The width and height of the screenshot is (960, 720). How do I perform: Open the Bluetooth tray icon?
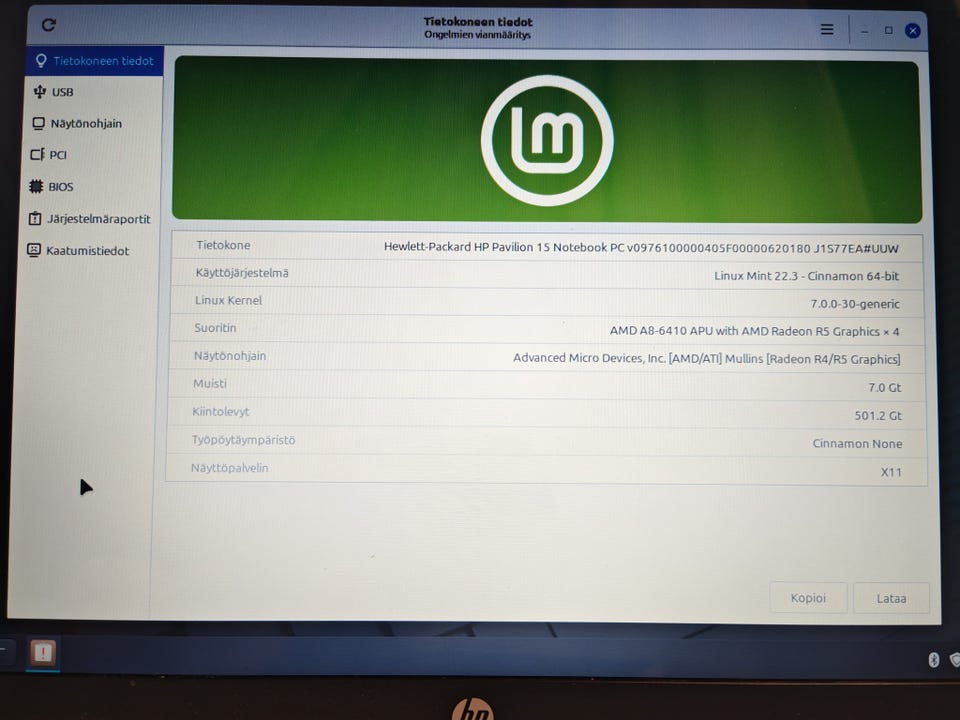(934, 659)
